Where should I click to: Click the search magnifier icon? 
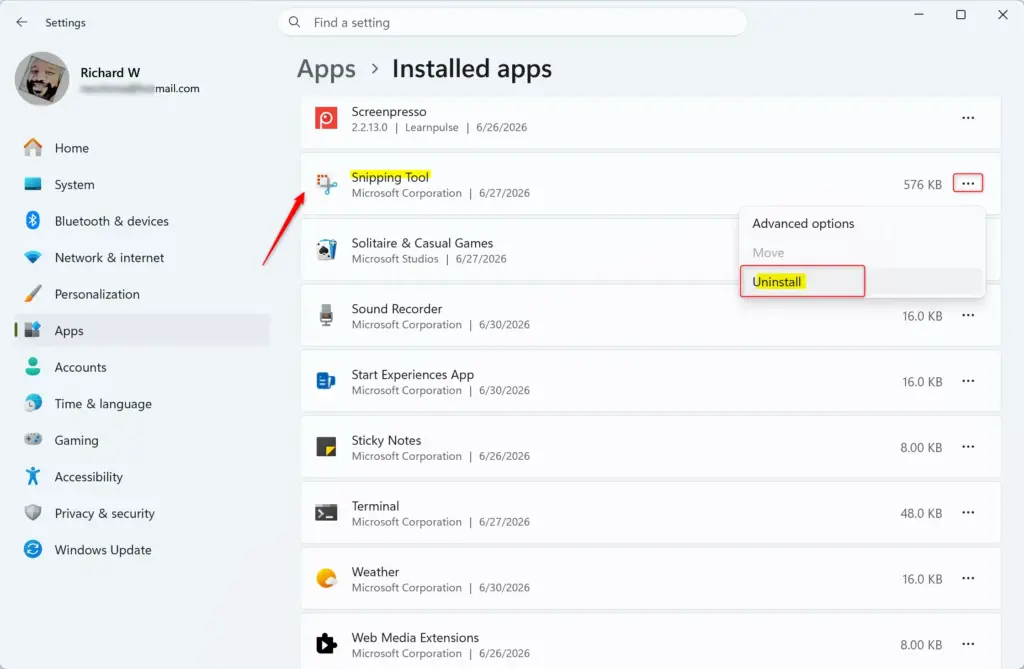(295, 22)
